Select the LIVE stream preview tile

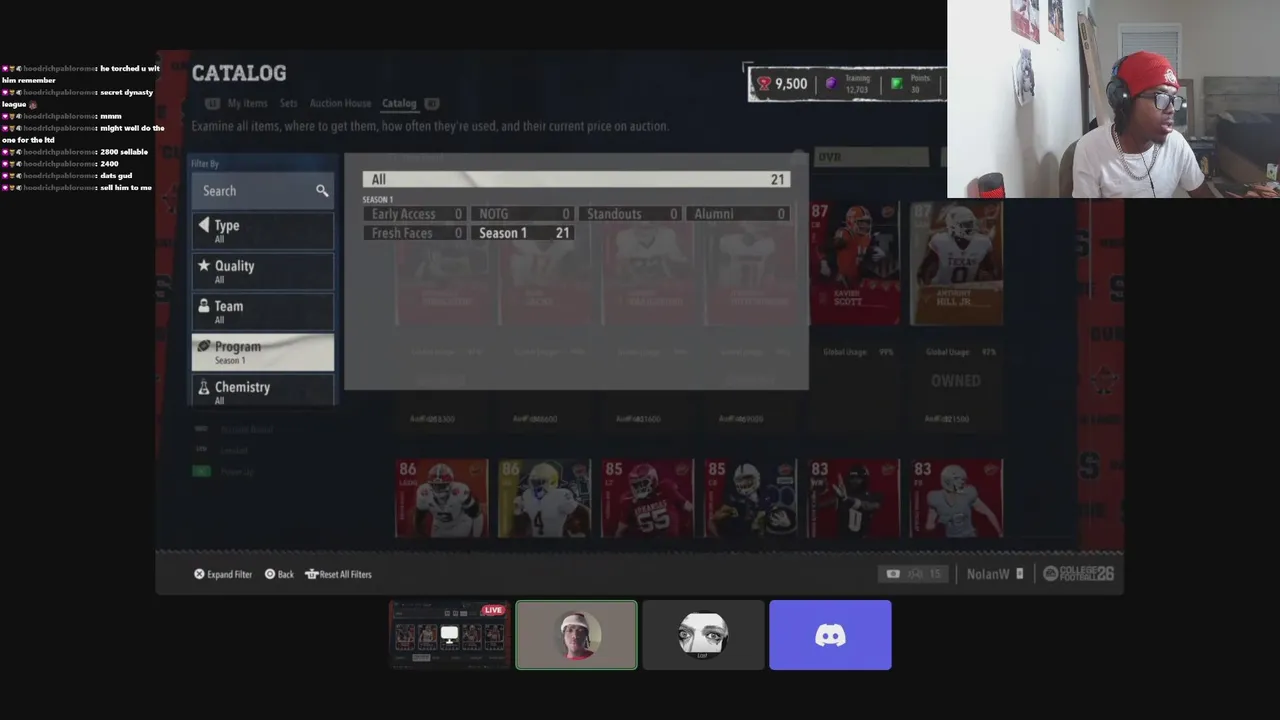pos(449,635)
